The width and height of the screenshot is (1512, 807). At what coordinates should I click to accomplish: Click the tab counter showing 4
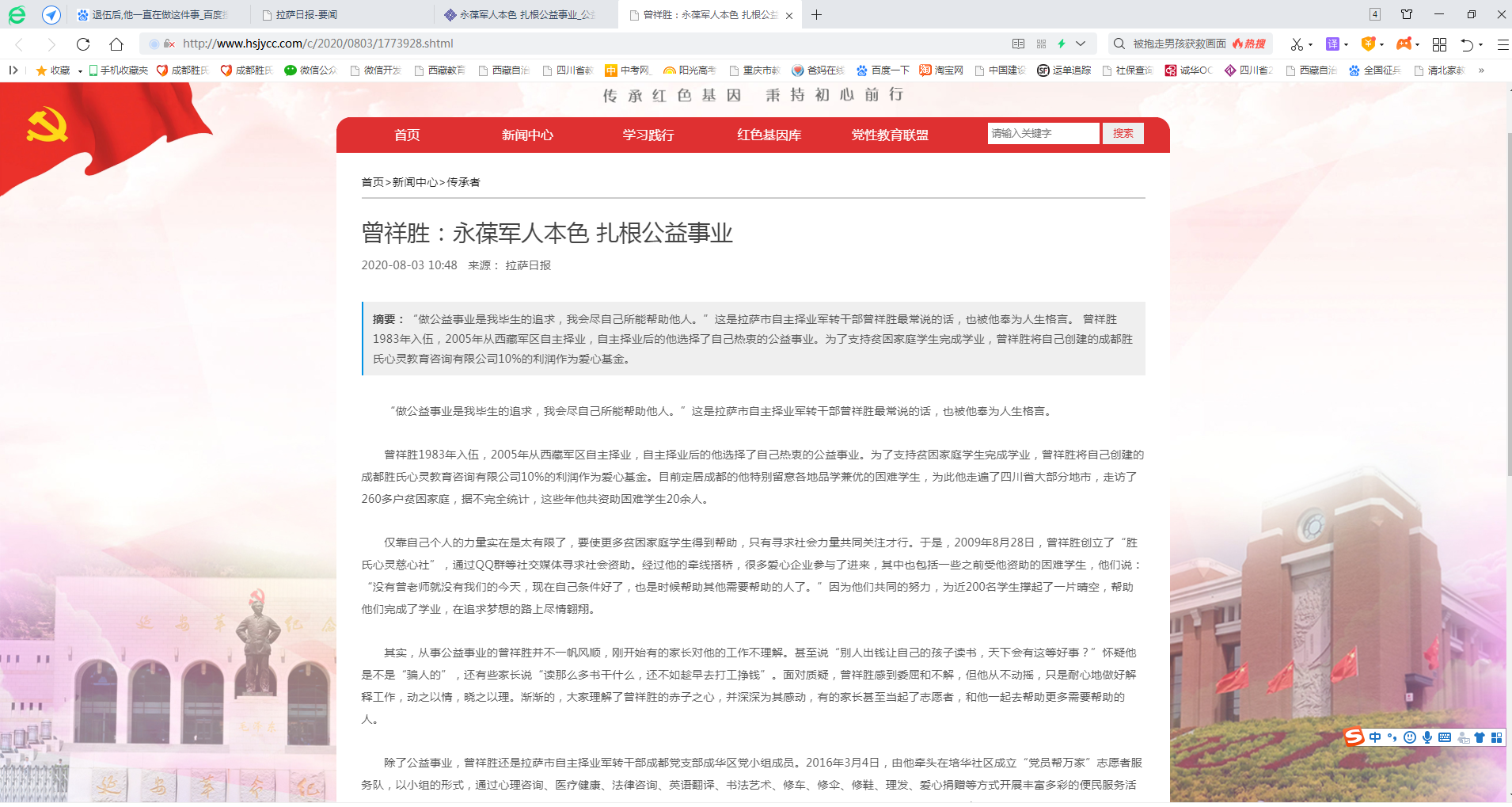pos(1375,14)
